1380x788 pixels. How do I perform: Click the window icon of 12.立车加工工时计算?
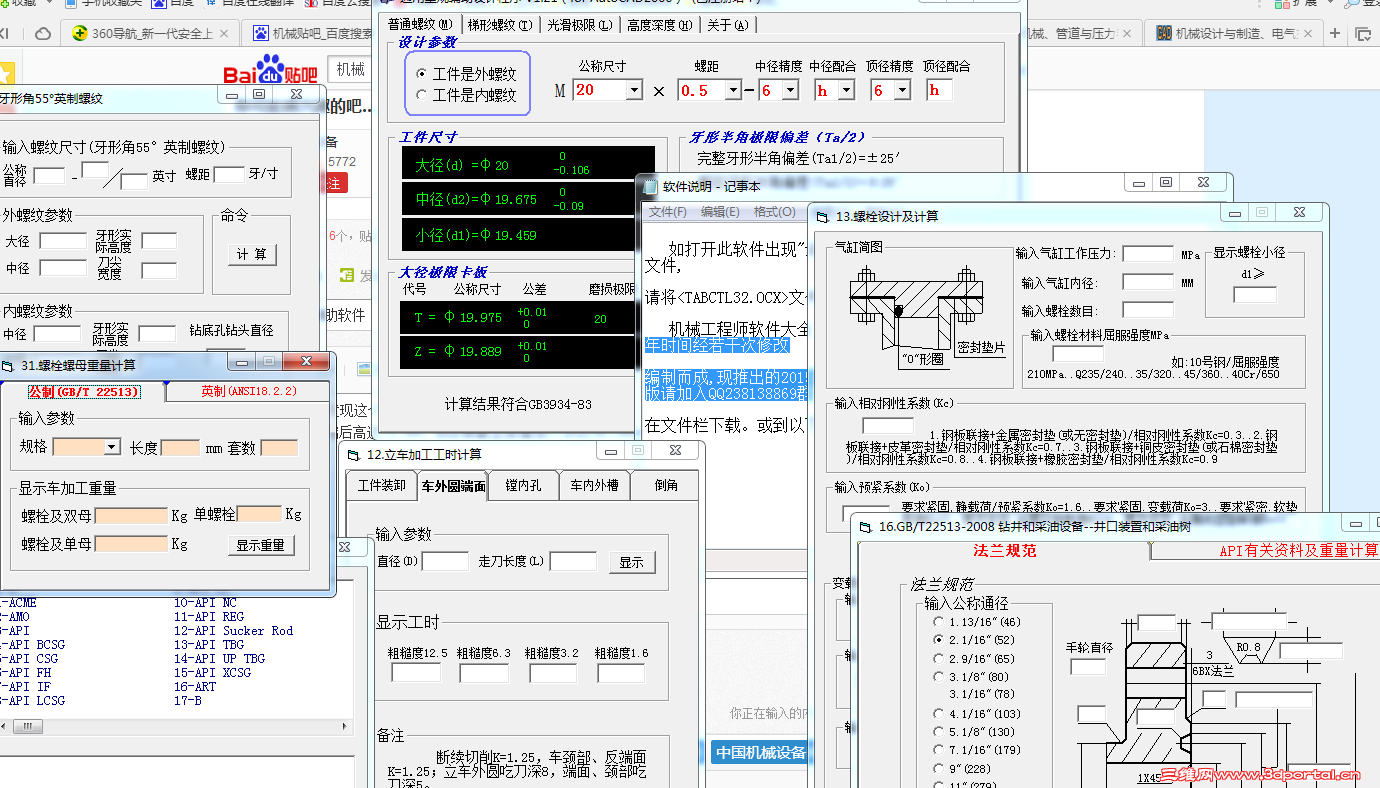coord(354,454)
